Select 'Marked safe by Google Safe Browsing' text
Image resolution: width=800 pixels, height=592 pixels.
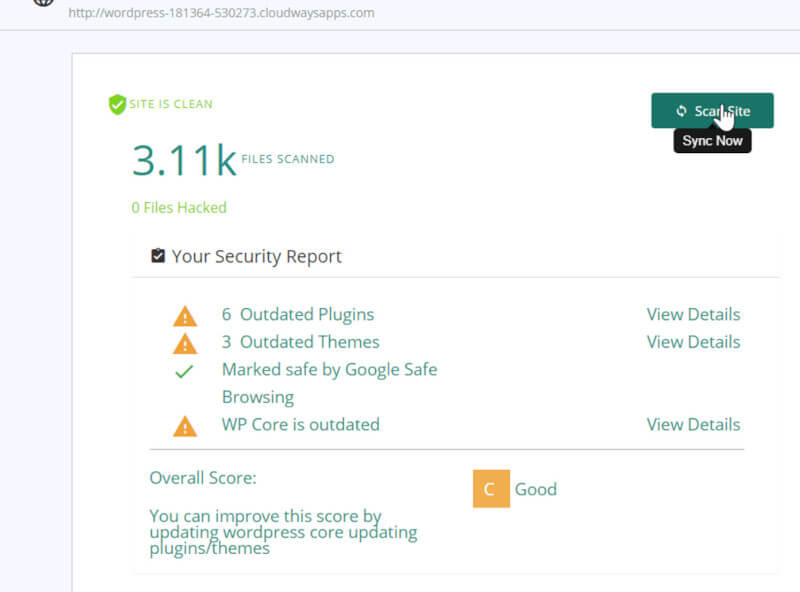(x=330, y=383)
